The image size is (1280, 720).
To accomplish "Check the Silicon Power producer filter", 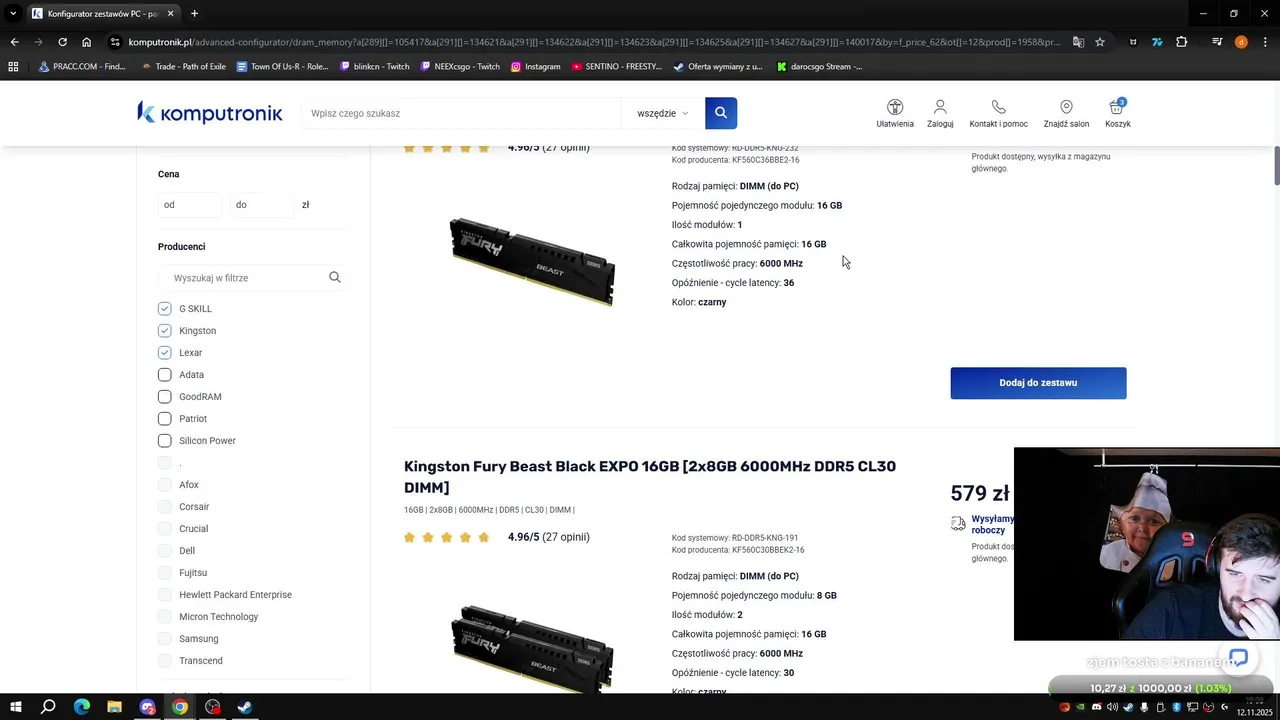I will pos(165,441).
